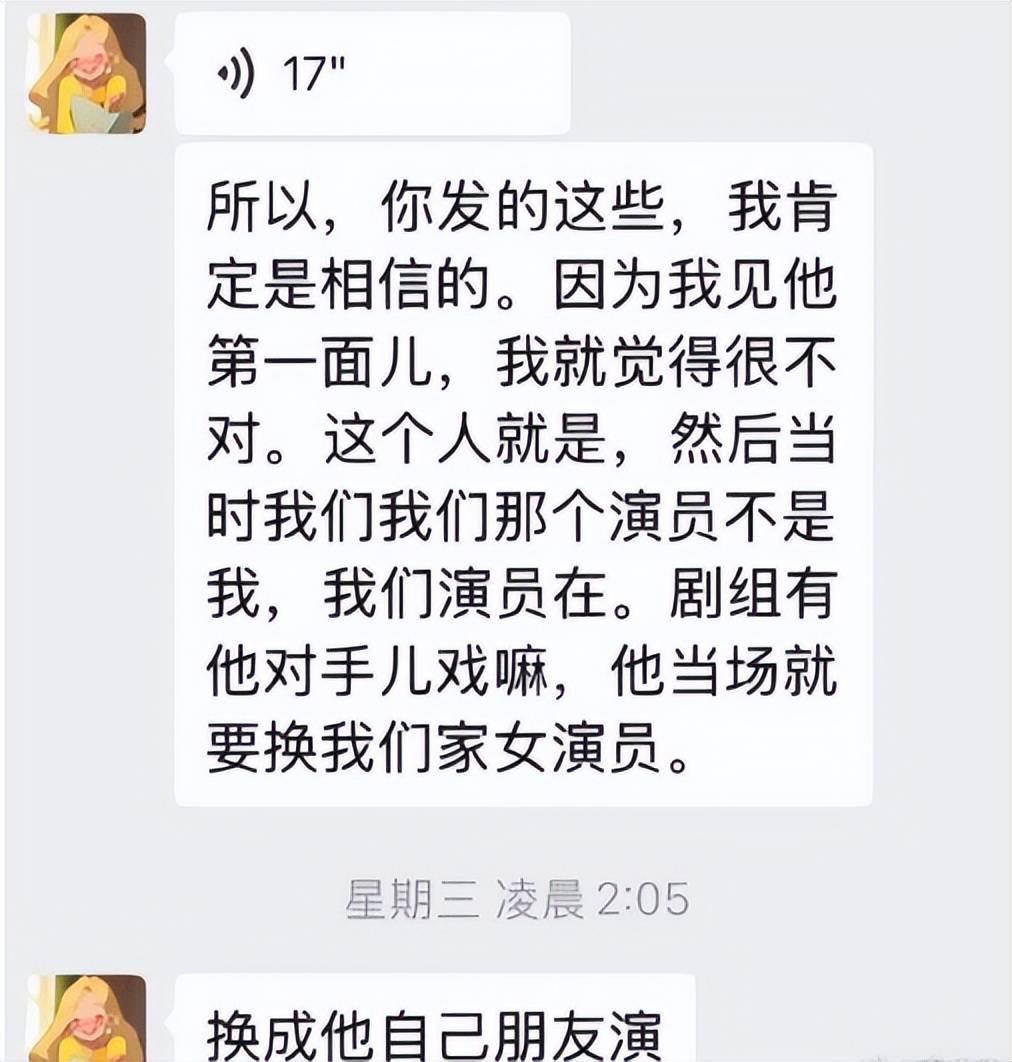Click the line "对。这个人就是，然后当"
The image size is (1012, 1062).
[522, 439]
